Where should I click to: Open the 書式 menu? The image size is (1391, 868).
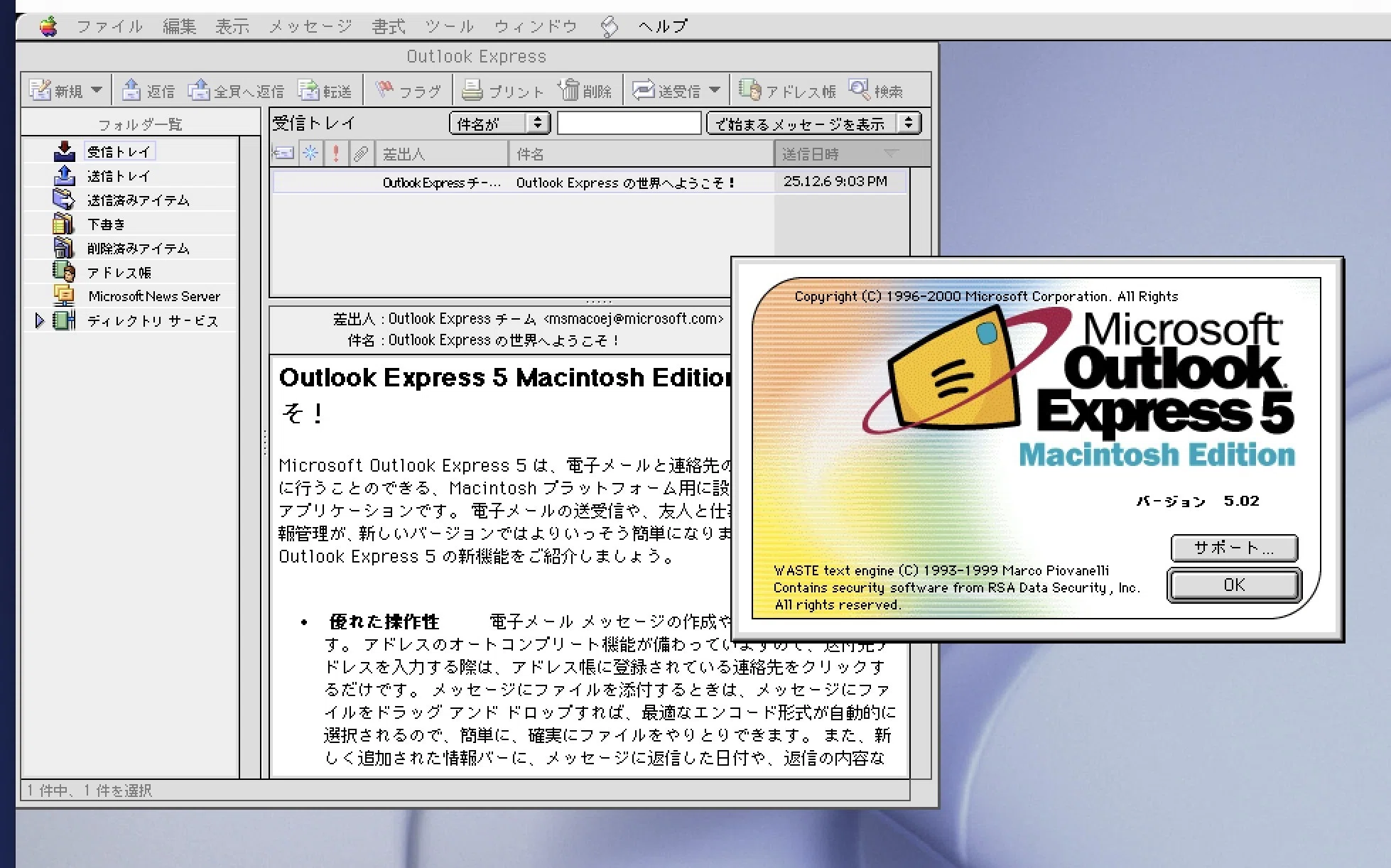tap(389, 27)
